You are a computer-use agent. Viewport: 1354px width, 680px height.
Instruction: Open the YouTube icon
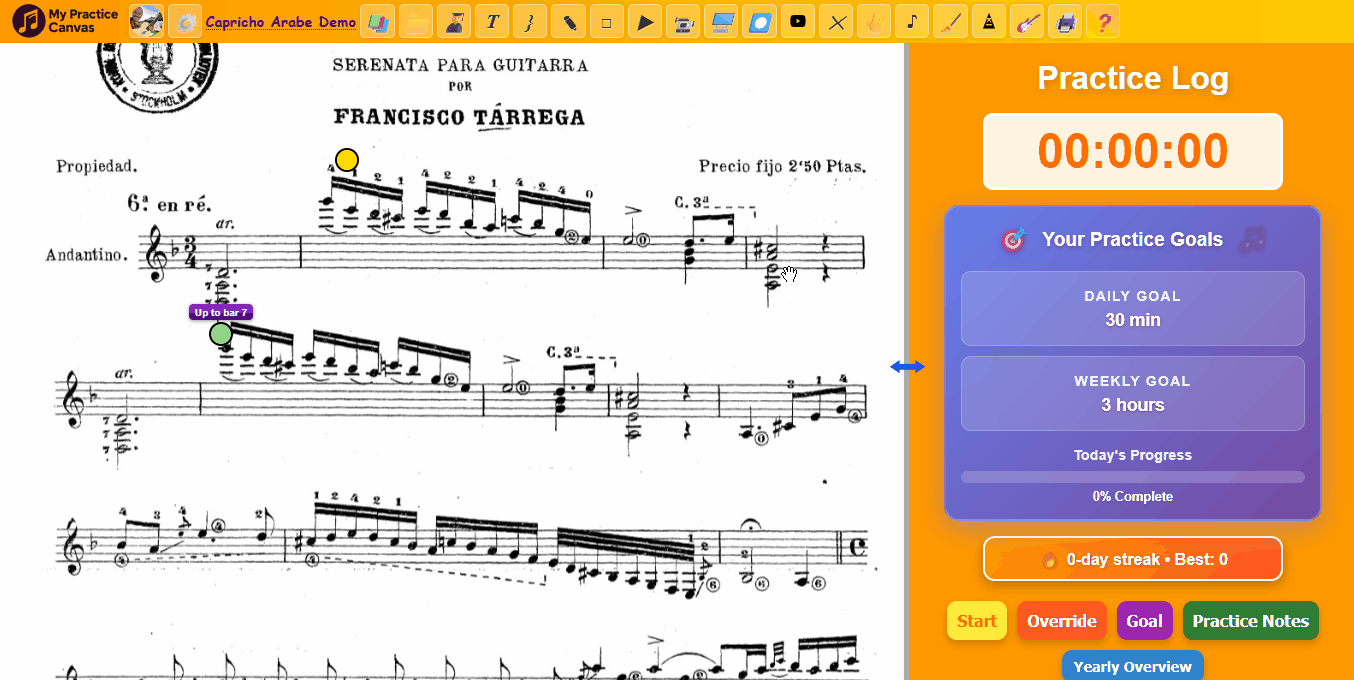coord(797,21)
